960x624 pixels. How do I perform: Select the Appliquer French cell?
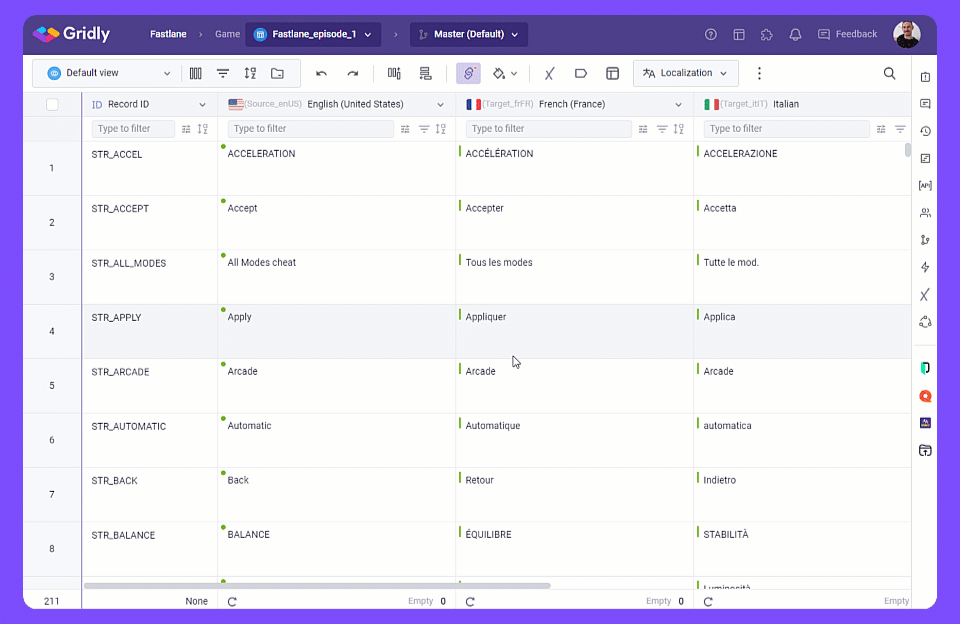574,331
